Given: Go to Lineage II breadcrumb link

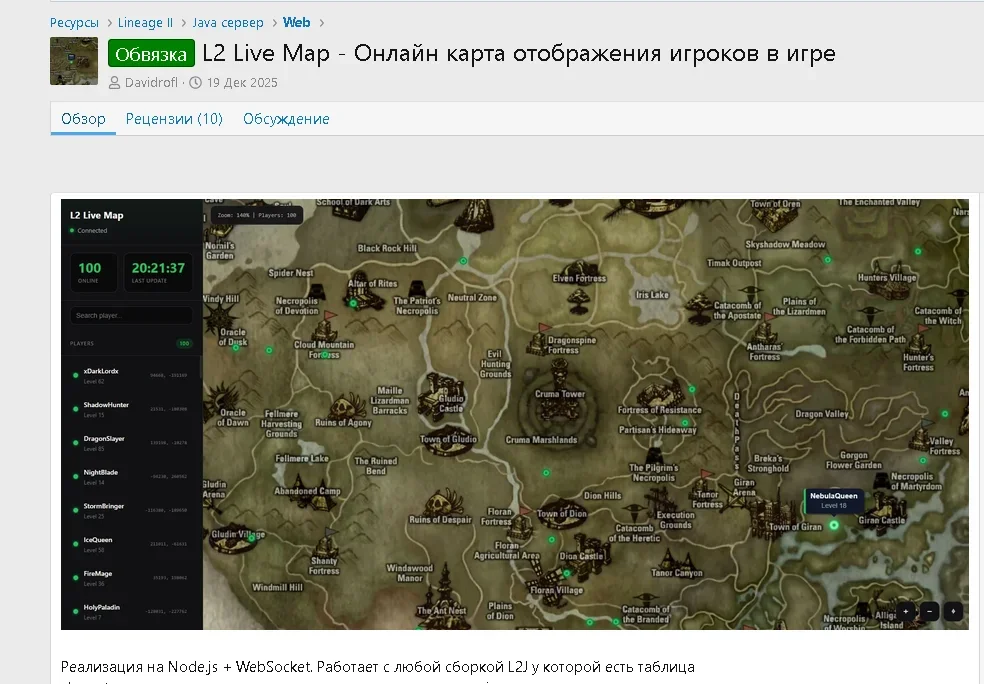Looking at the screenshot, I should click(x=145, y=23).
